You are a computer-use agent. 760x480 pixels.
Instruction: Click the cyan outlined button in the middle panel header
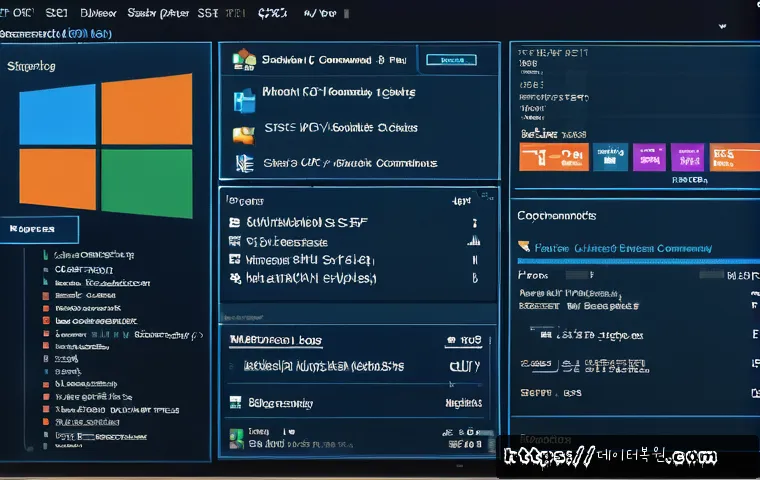coord(451,60)
